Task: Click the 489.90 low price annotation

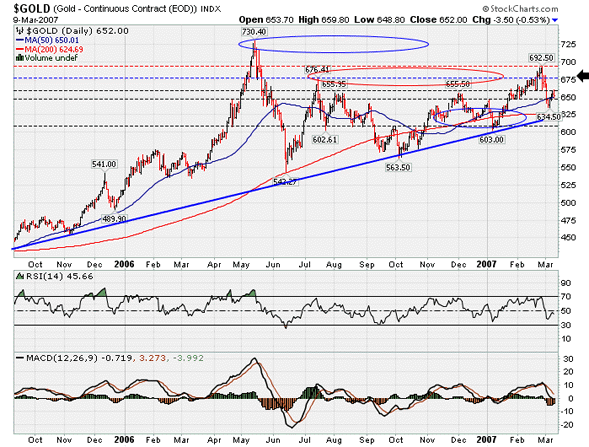Action: (x=114, y=218)
